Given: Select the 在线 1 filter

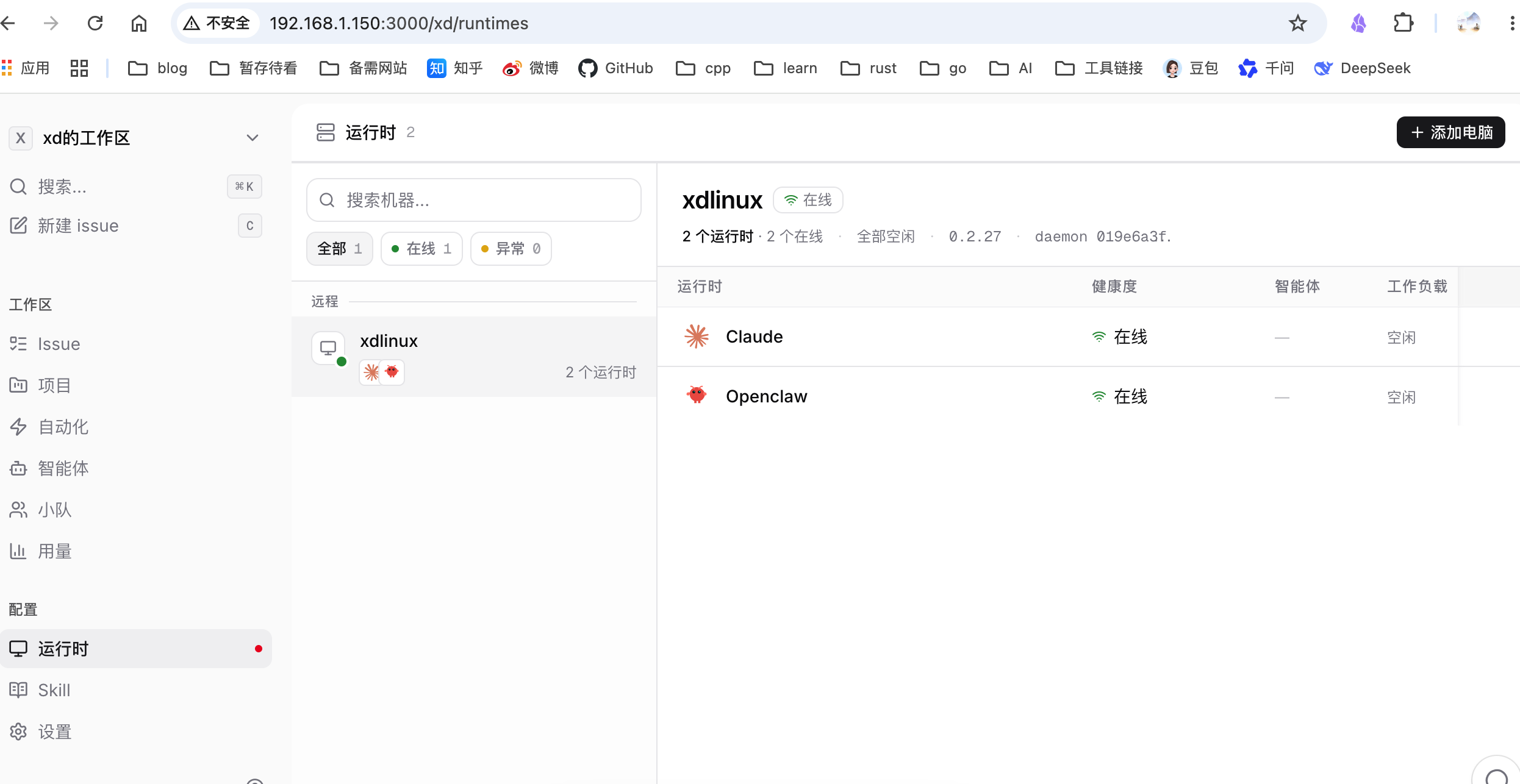Looking at the screenshot, I should click(421, 249).
